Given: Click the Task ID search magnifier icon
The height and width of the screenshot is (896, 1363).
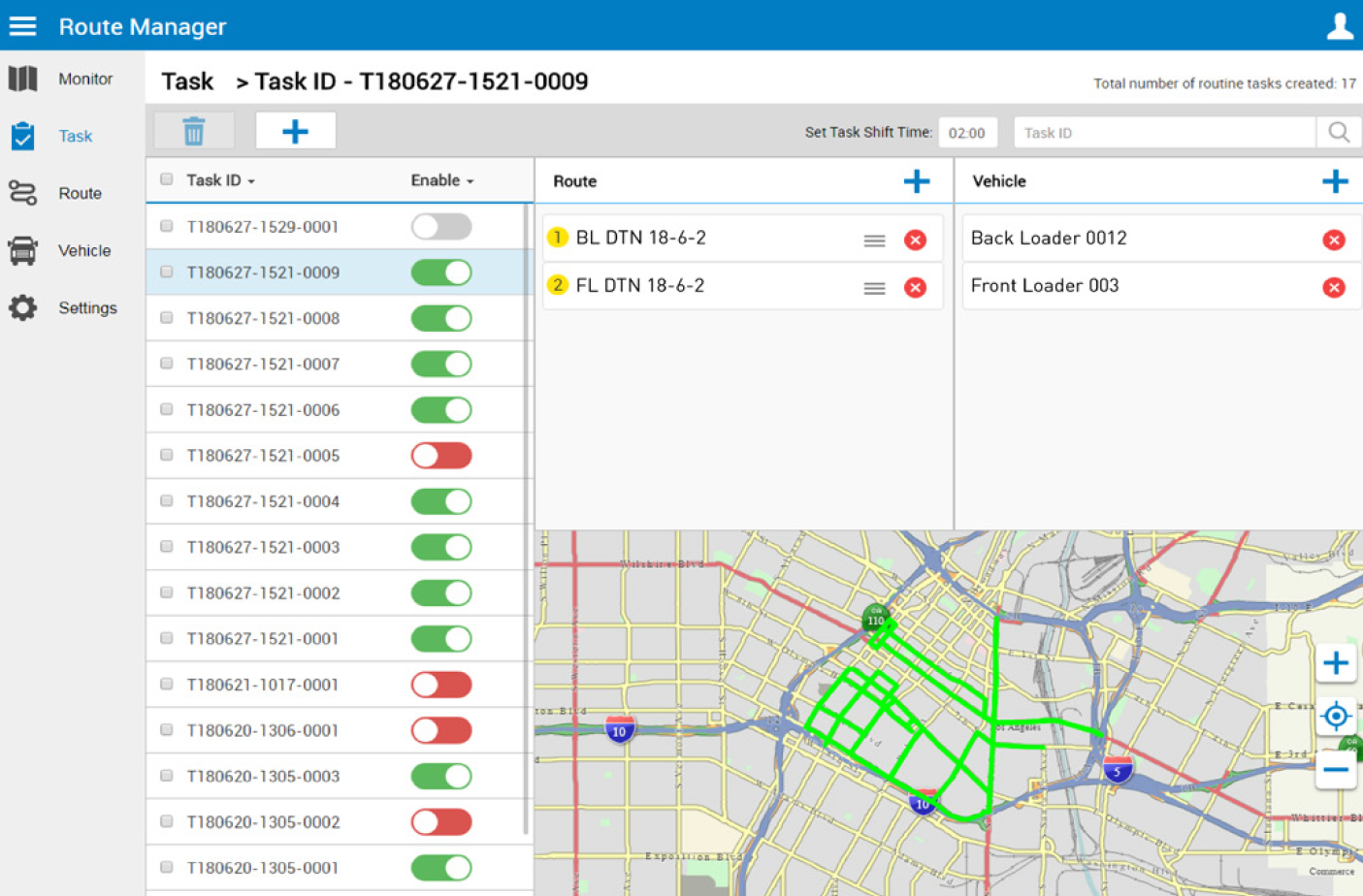Looking at the screenshot, I should coord(1338,133).
